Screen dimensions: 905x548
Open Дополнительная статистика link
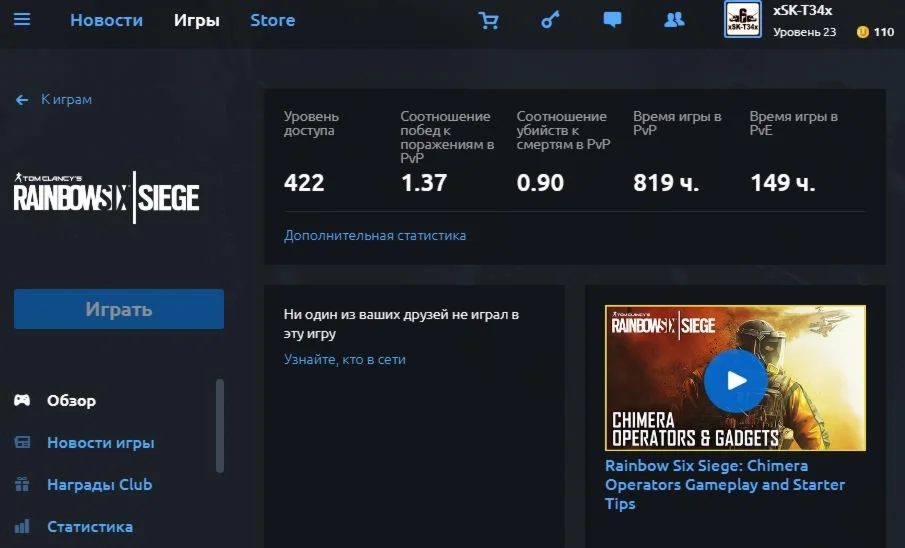coord(375,236)
